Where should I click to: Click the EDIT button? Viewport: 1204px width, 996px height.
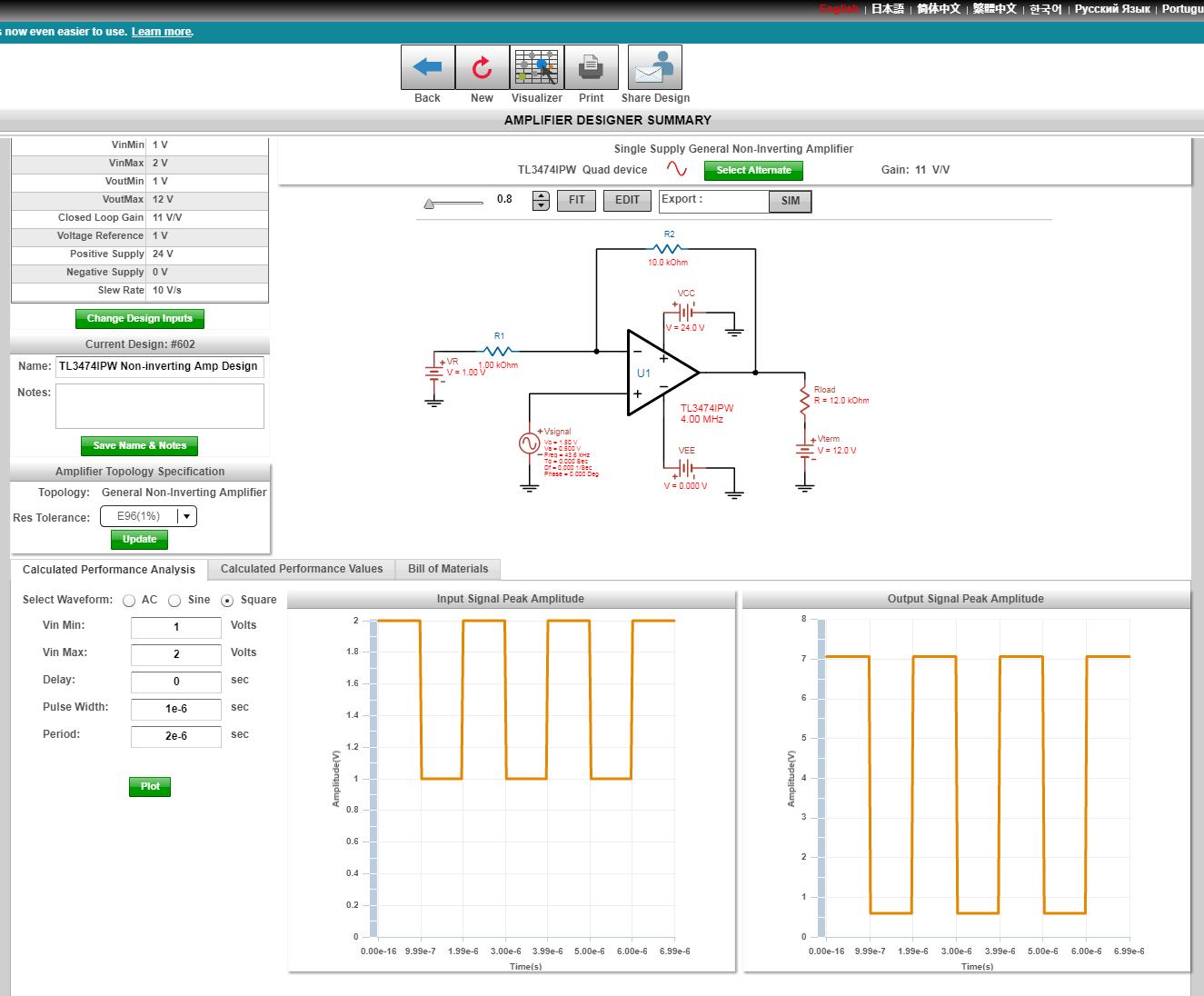tap(627, 201)
